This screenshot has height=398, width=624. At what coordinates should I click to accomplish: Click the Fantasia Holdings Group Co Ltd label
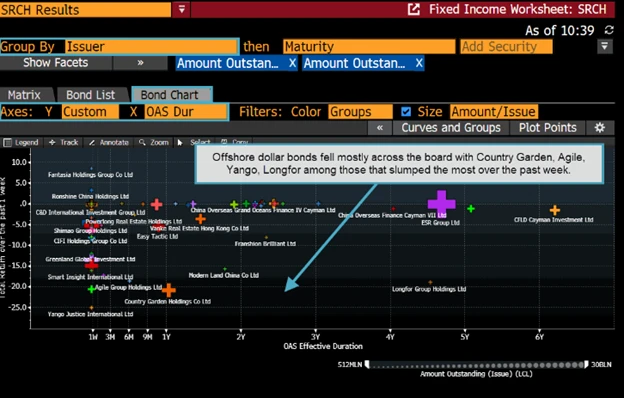point(90,175)
